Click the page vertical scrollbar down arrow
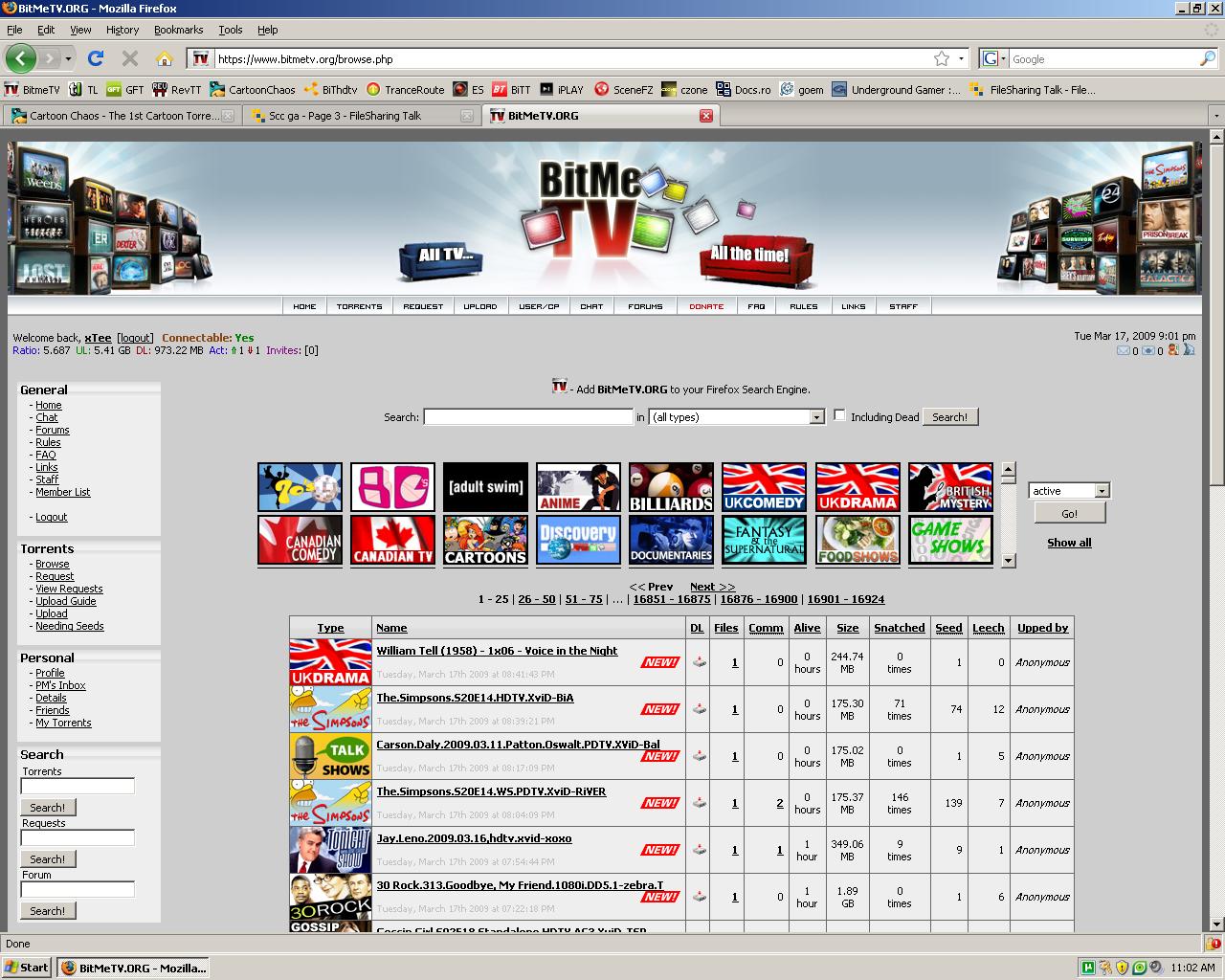Image resolution: width=1225 pixels, height=980 pixels. pyautogui.click(x=1216, y=924)
